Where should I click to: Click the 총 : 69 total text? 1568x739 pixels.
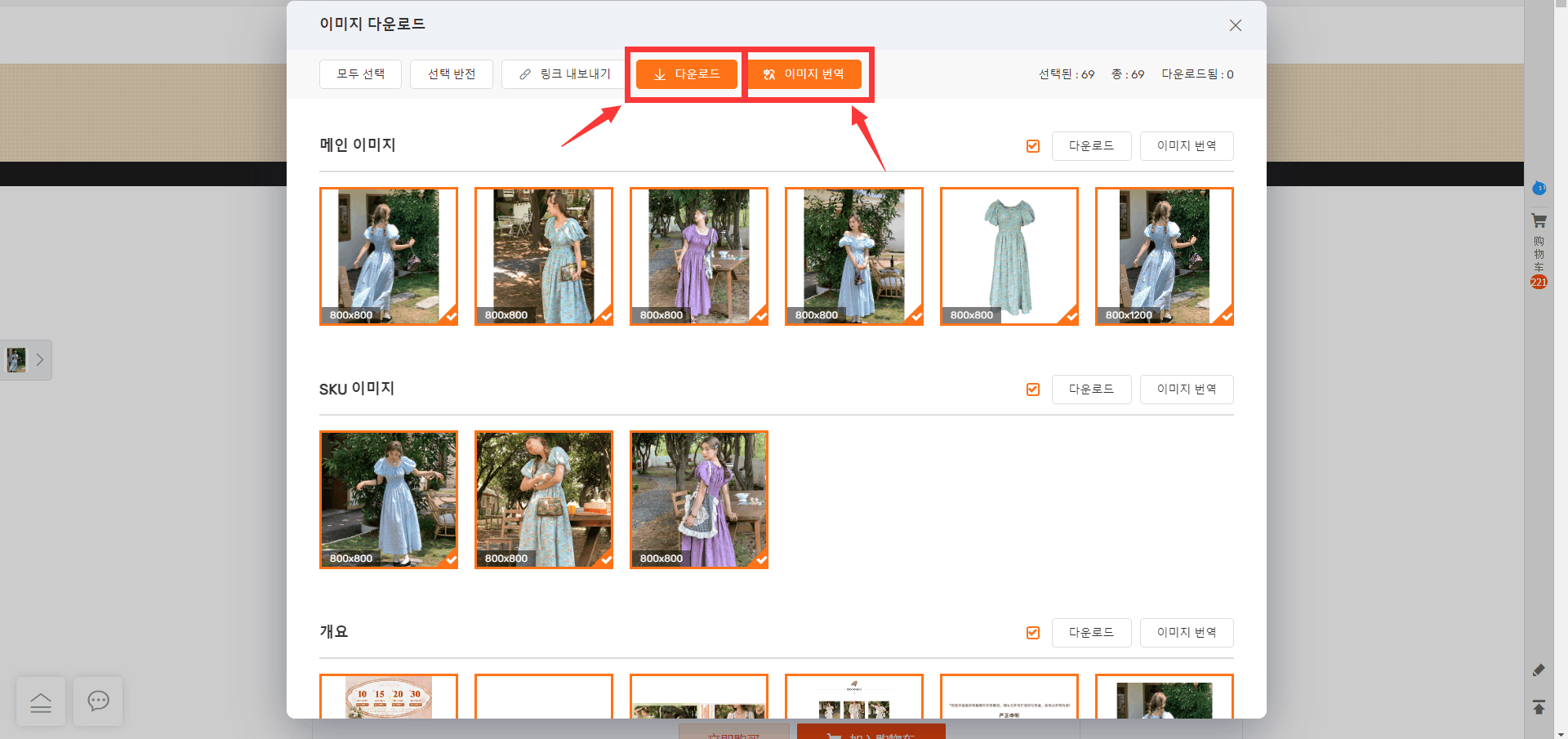coord(1128,74)
